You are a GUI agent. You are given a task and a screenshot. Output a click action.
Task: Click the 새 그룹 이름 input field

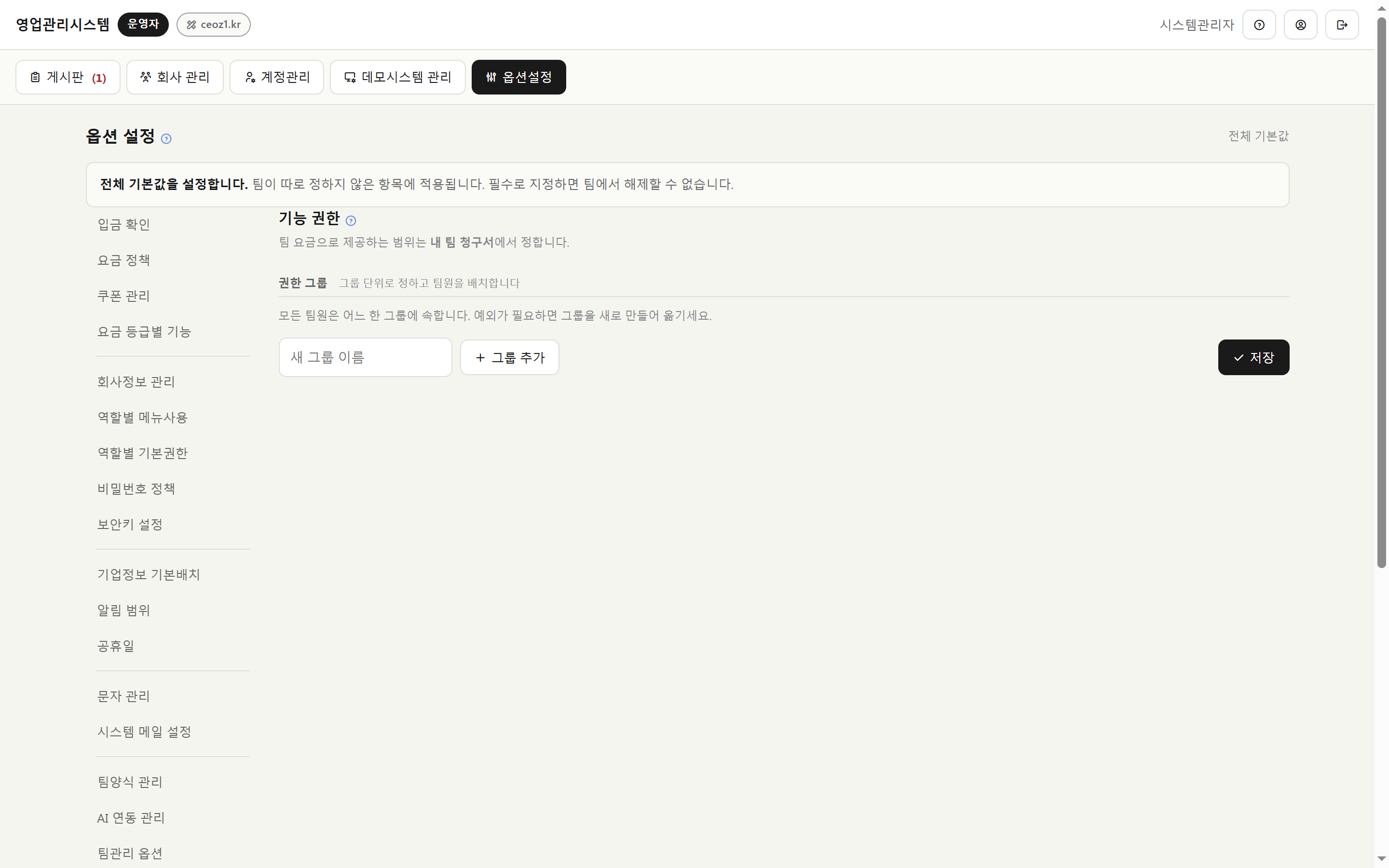pyautogui.click(x=365, y=357)
